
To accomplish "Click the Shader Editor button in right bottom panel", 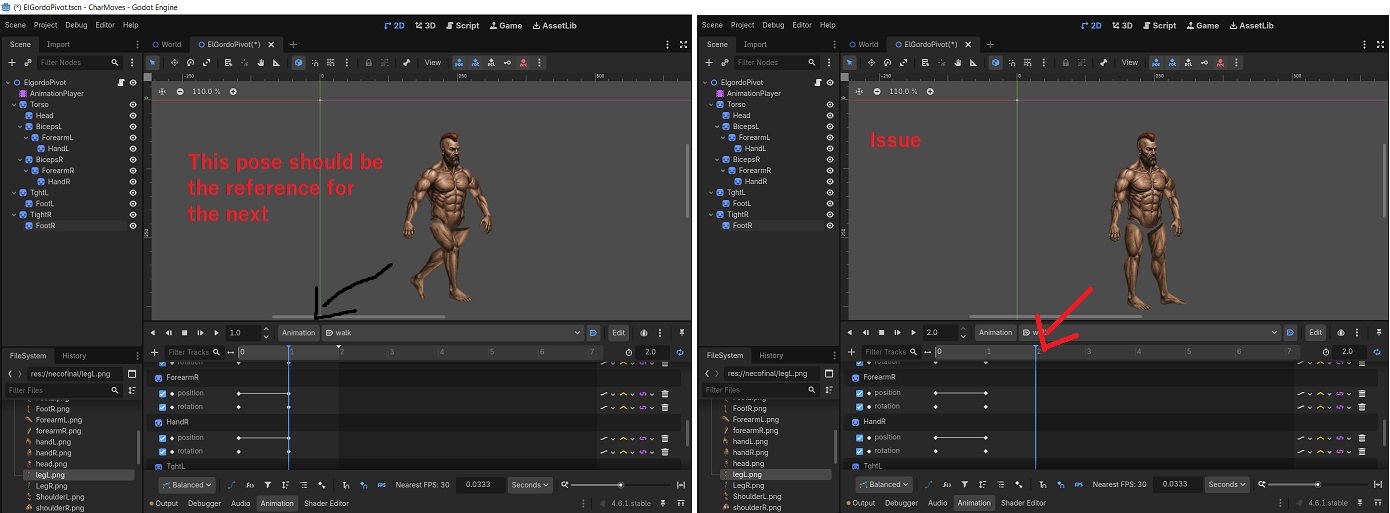I will coord(1023,503).
